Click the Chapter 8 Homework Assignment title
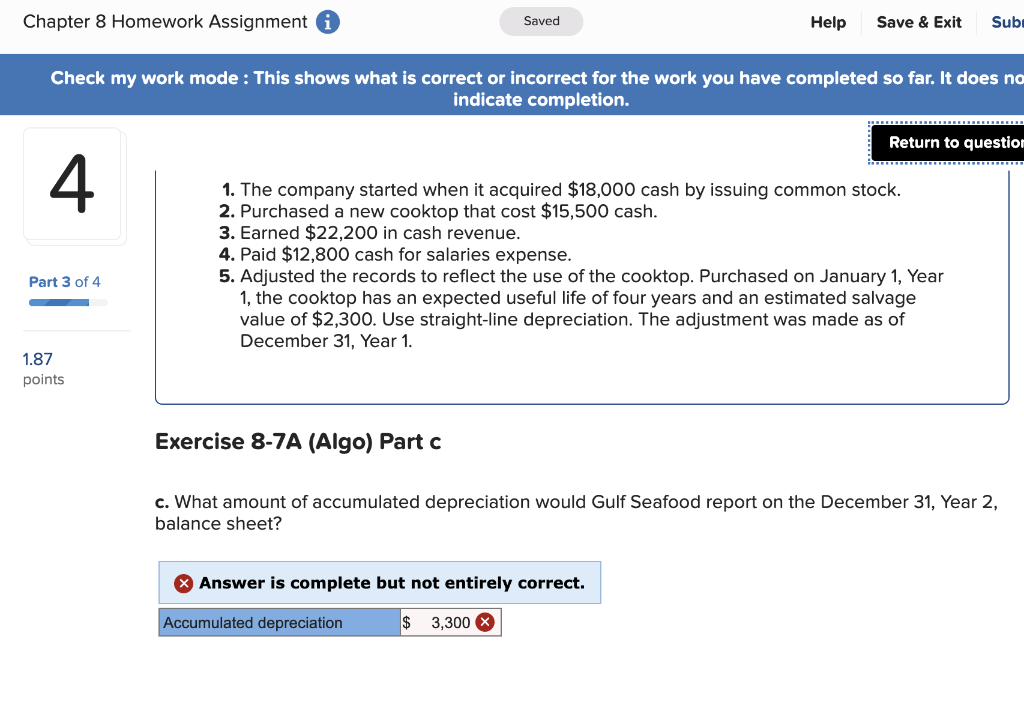The height and width of the screenshot is (705, 1024). [163, 21]
